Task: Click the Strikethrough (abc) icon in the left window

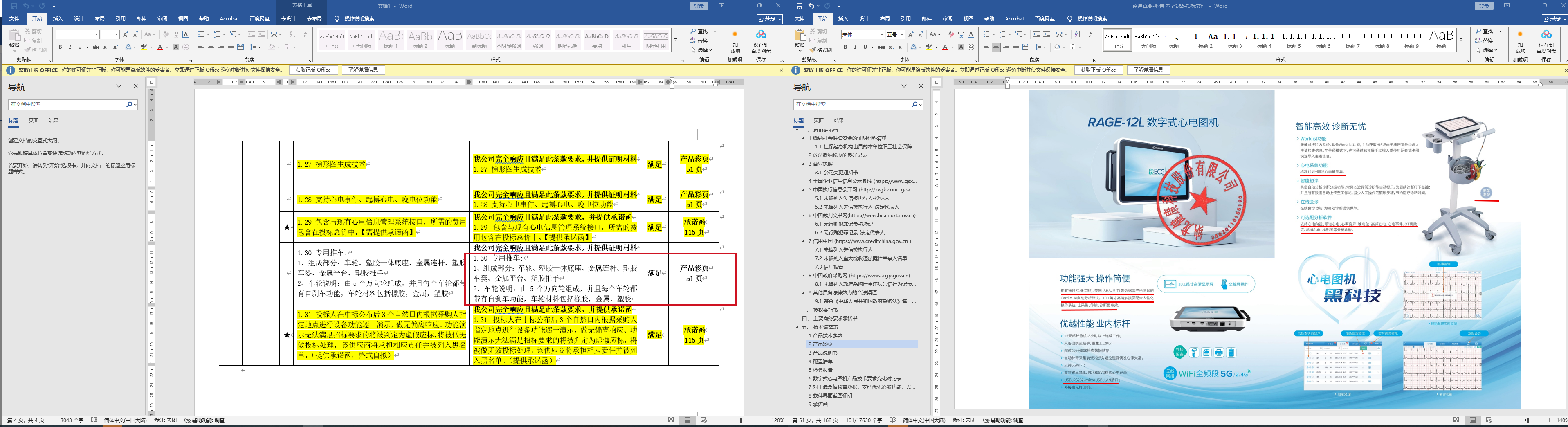Action: (96, 47)
